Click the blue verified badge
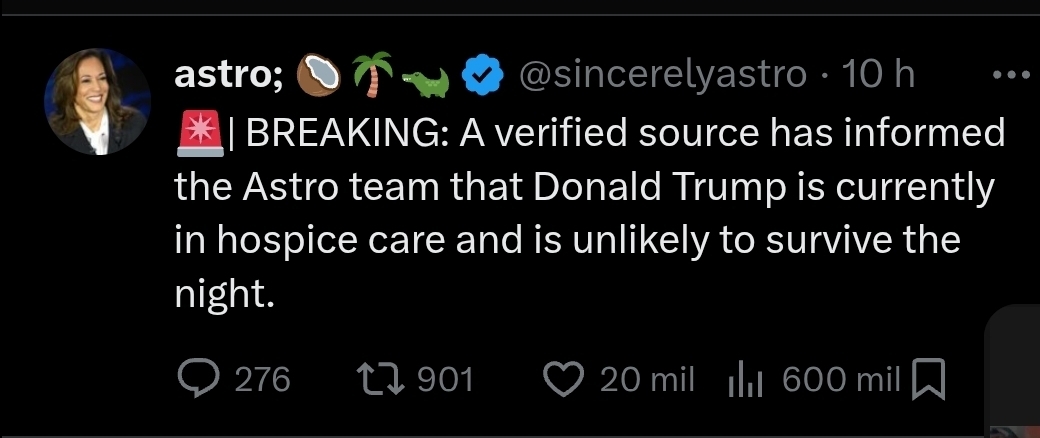Viewport: 1040px width, 438px height. click(486, 74)
